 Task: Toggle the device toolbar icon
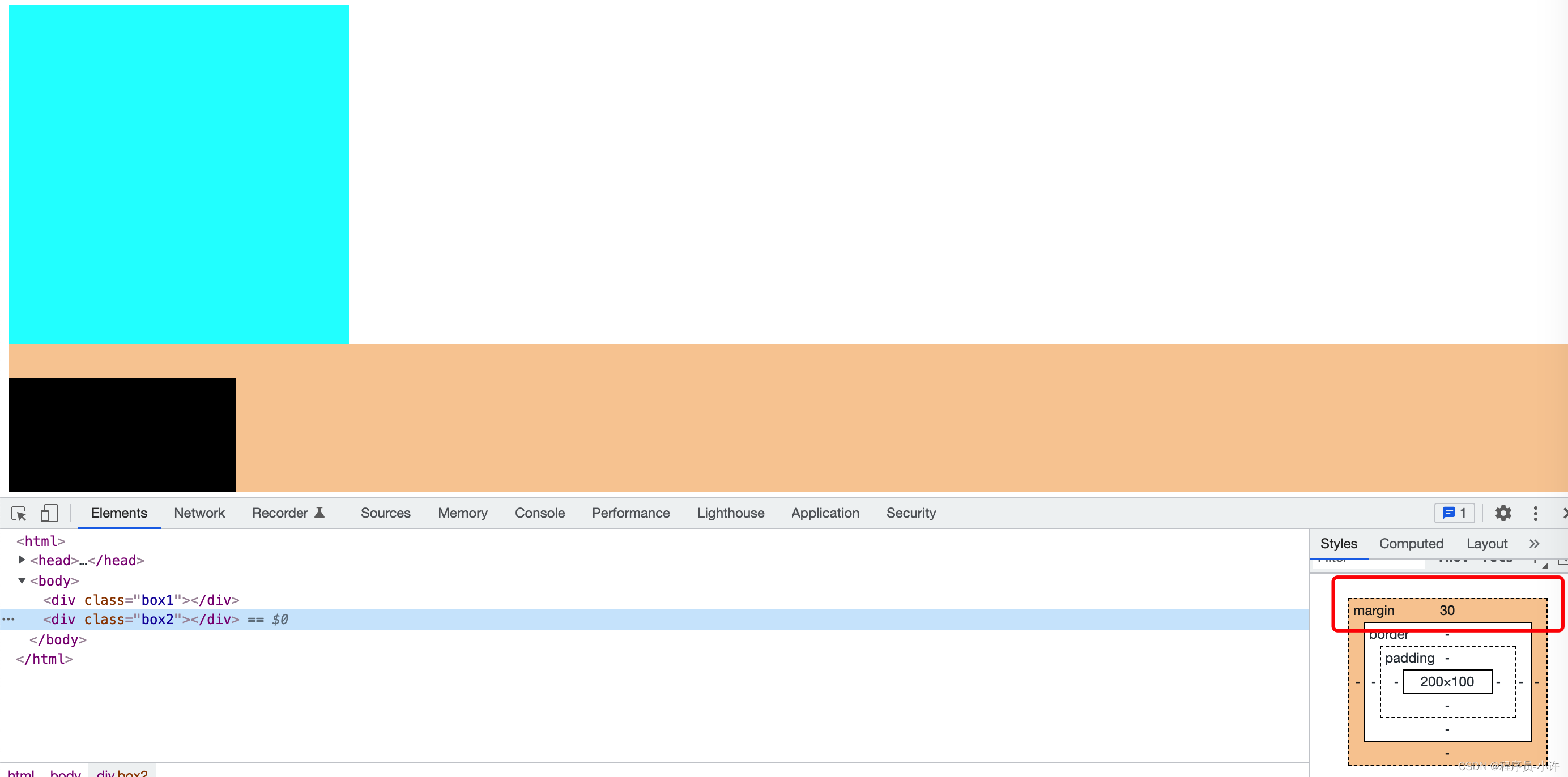[x=49, y=514]
